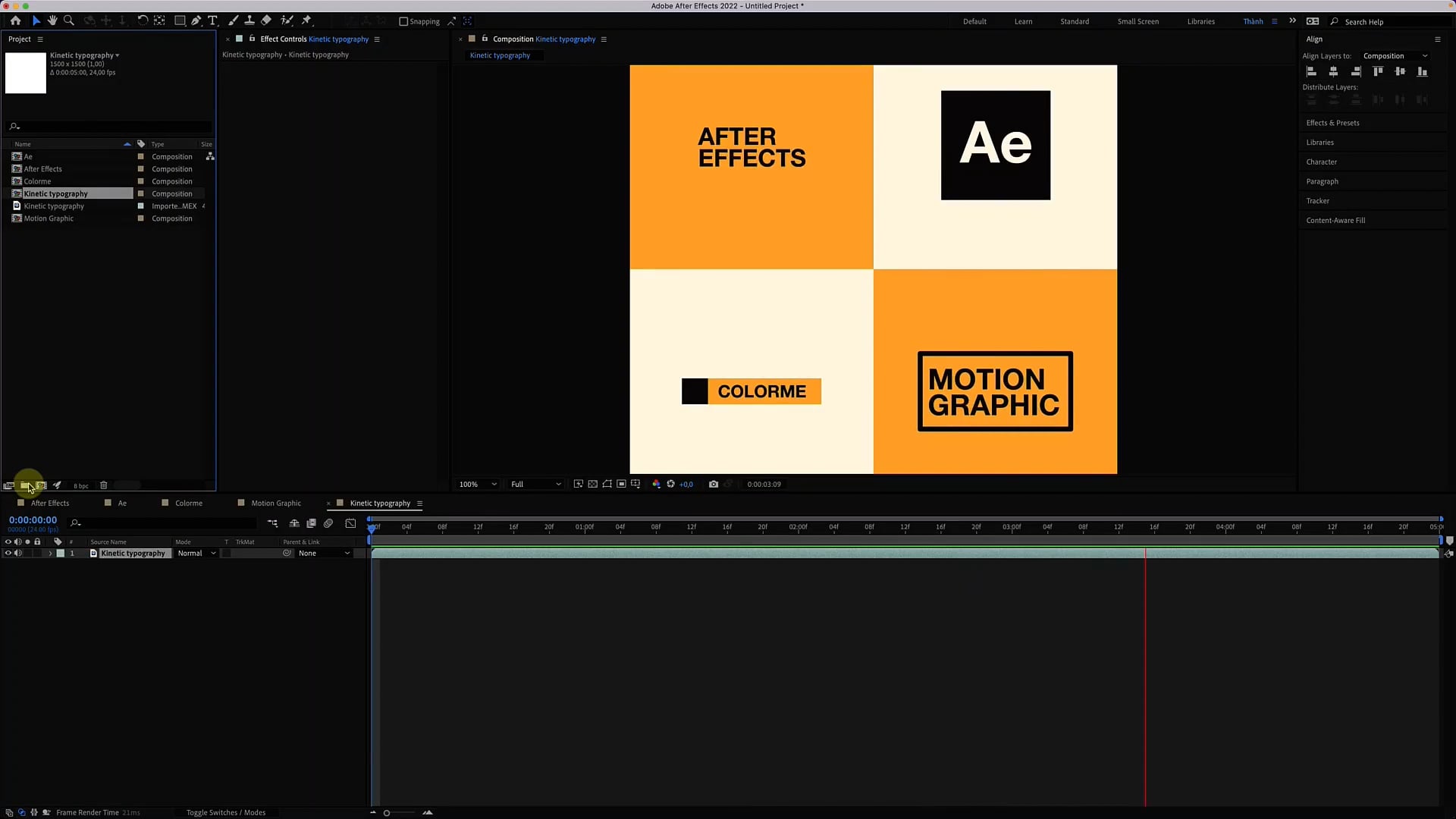Select the Pan Behind anchor point tool
The width and height of the screenshot is (1456, 819).
click(x=159, y=20)
